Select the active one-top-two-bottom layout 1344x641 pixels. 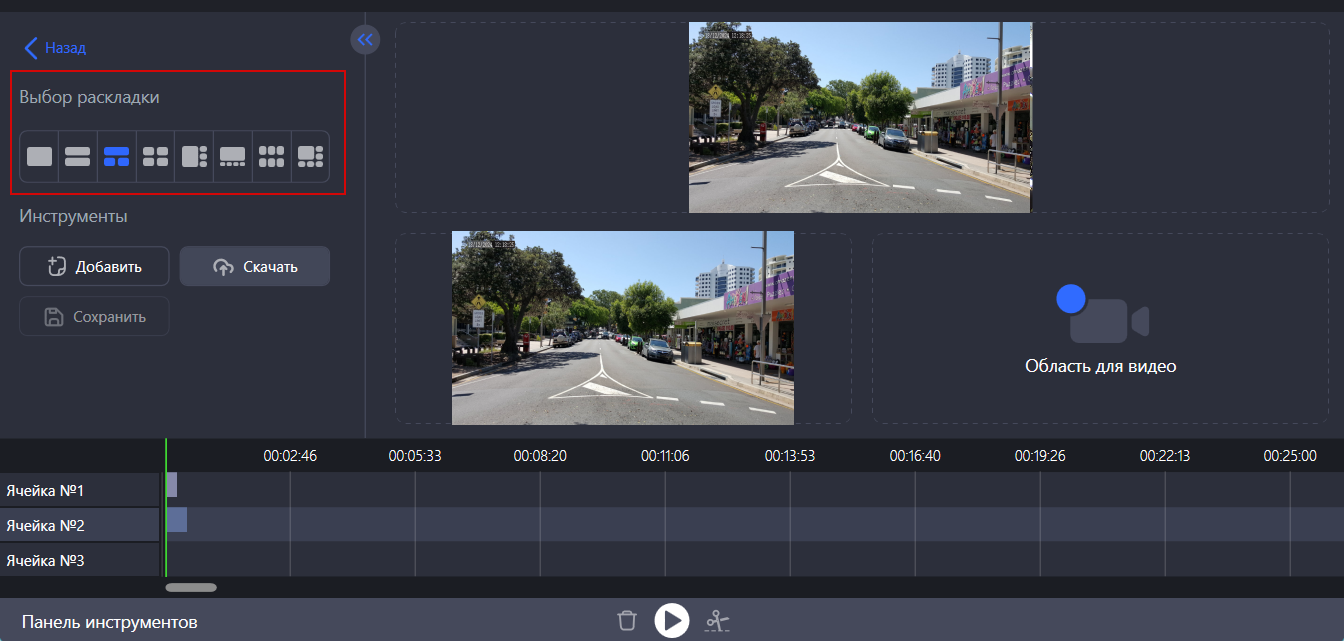tap(117, 156)
